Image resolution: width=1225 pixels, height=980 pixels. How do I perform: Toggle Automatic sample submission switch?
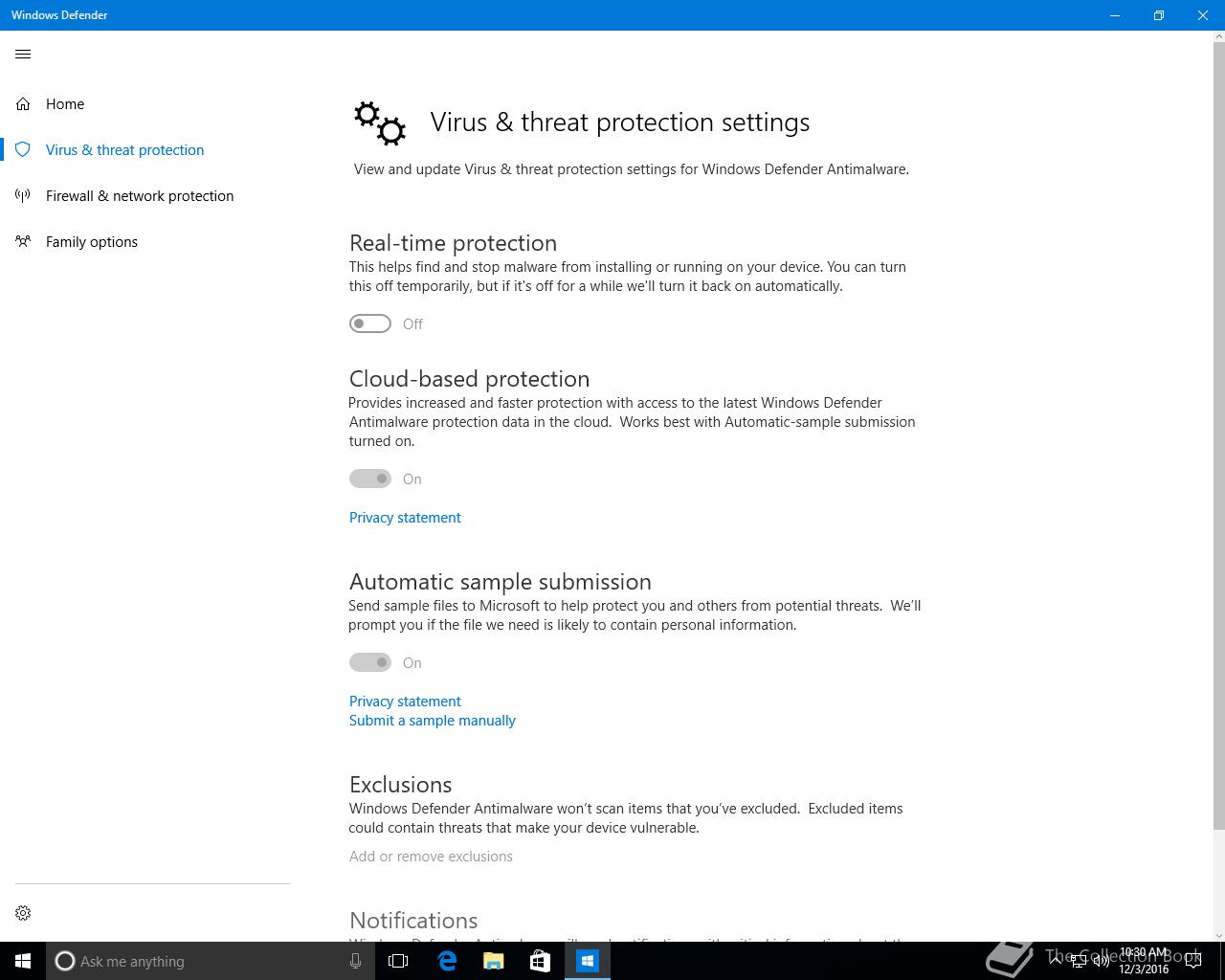point(370,662)
